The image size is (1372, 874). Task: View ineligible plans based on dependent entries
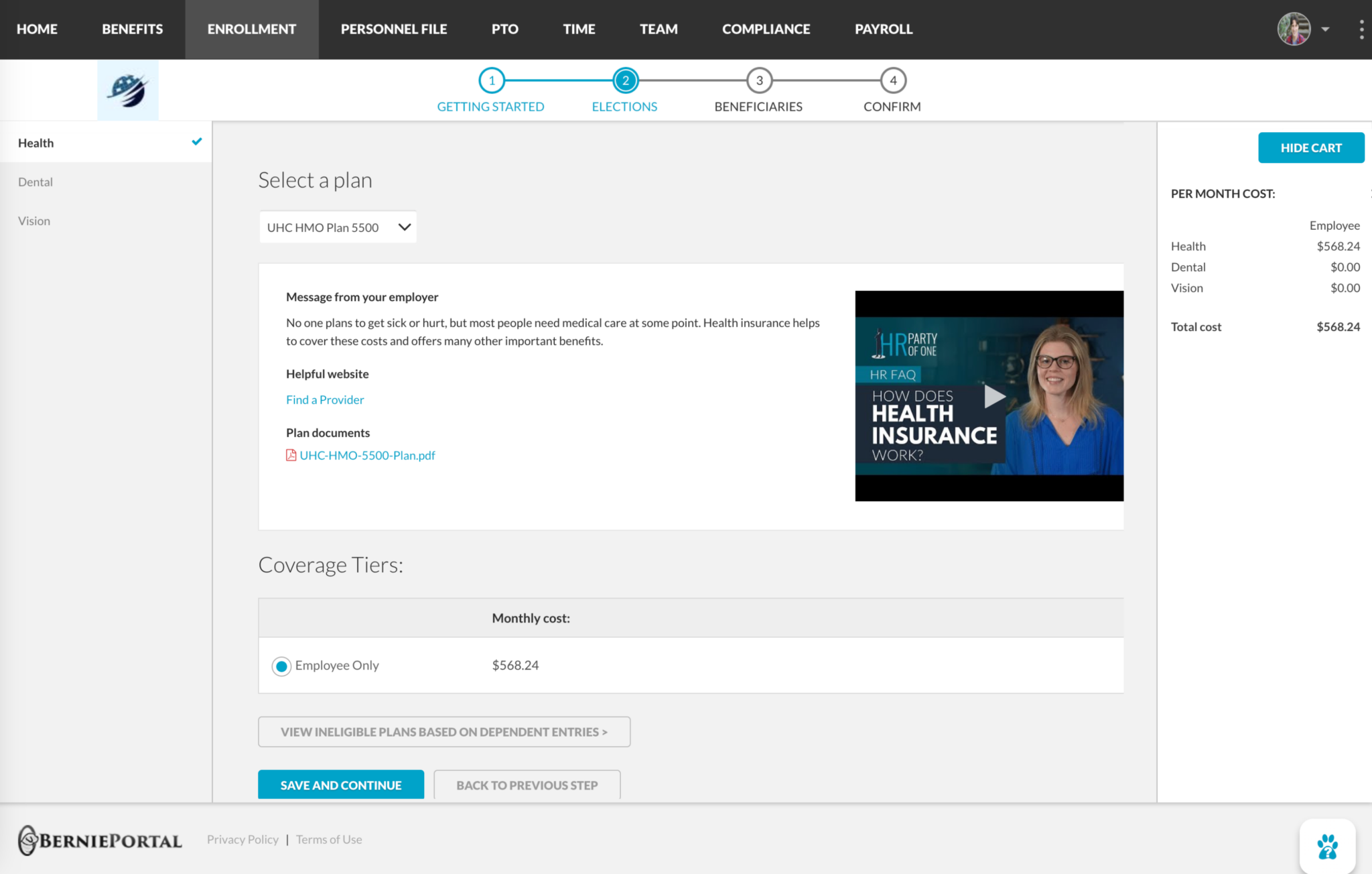pyautogui.click(x=444, y=731)
